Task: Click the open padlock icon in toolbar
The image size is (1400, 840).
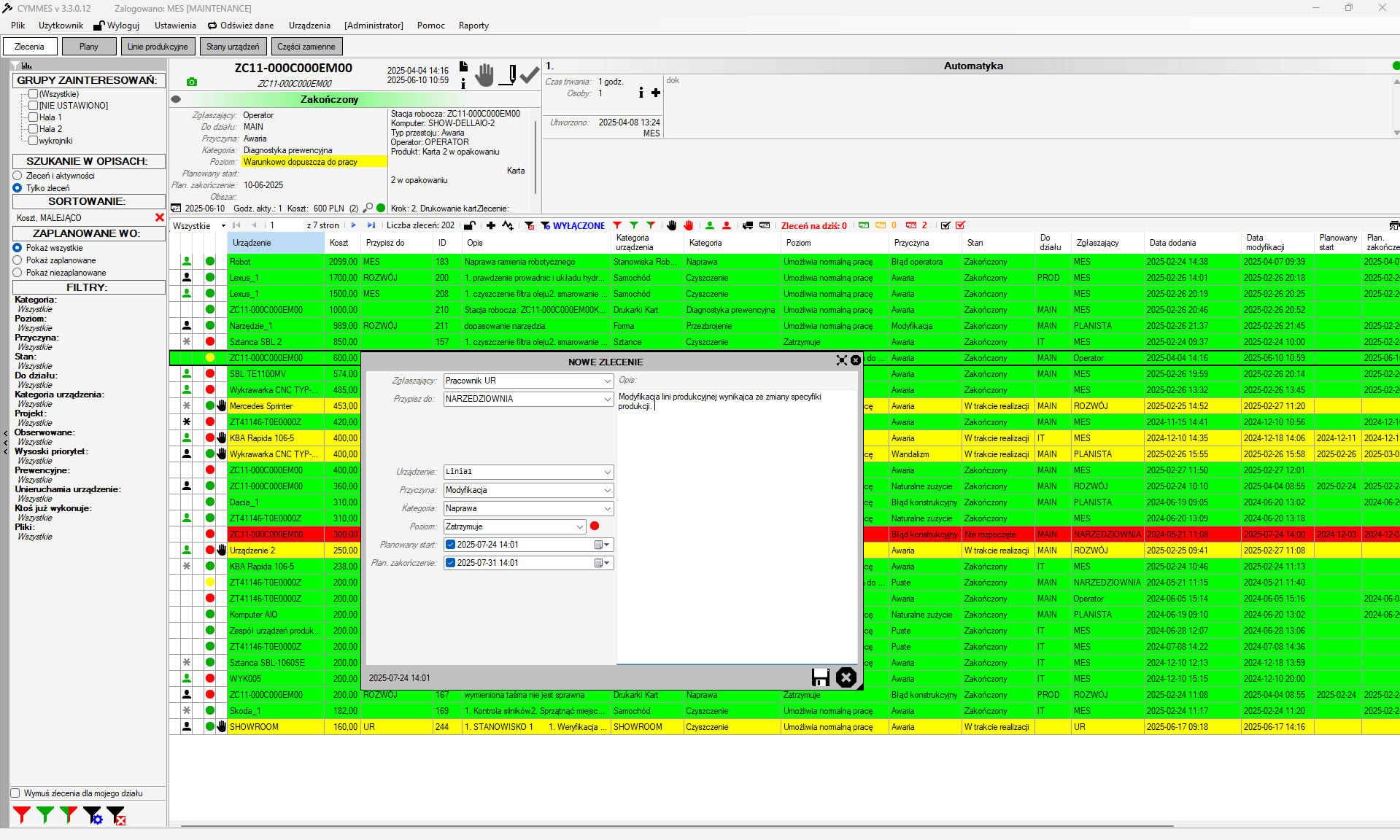Action: coord(470,225)
